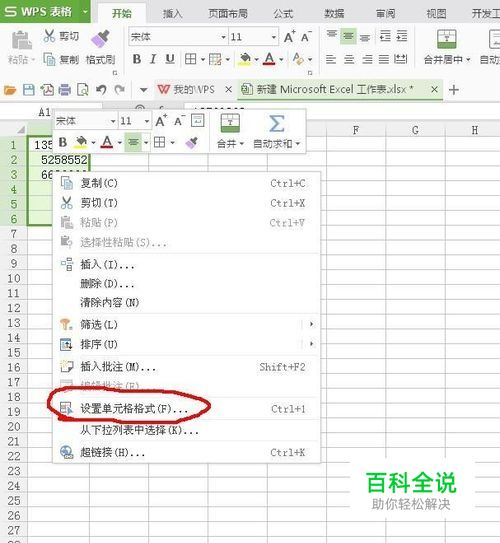Click the distributed alignment icon
Image resolution: width=500 pixels, height=543 pixels.
tap(401, 59)
